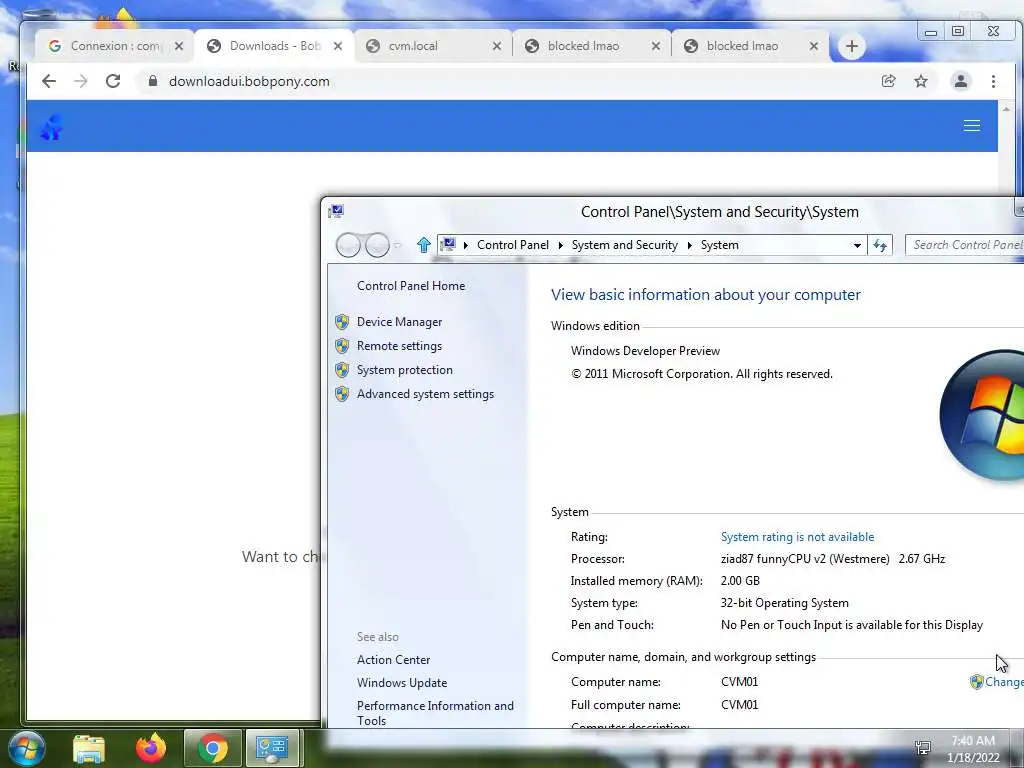Image resolution: width=1024 pixels, height=768 pixels.
Task: Open the Windows Start orb
Action: pos(26,748)
